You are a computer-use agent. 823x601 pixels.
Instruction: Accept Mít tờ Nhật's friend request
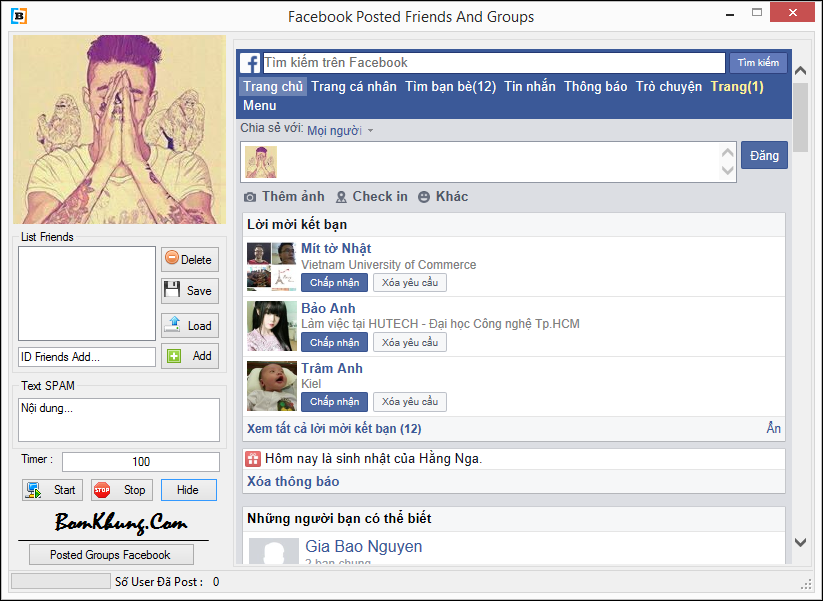coord(334,282)
